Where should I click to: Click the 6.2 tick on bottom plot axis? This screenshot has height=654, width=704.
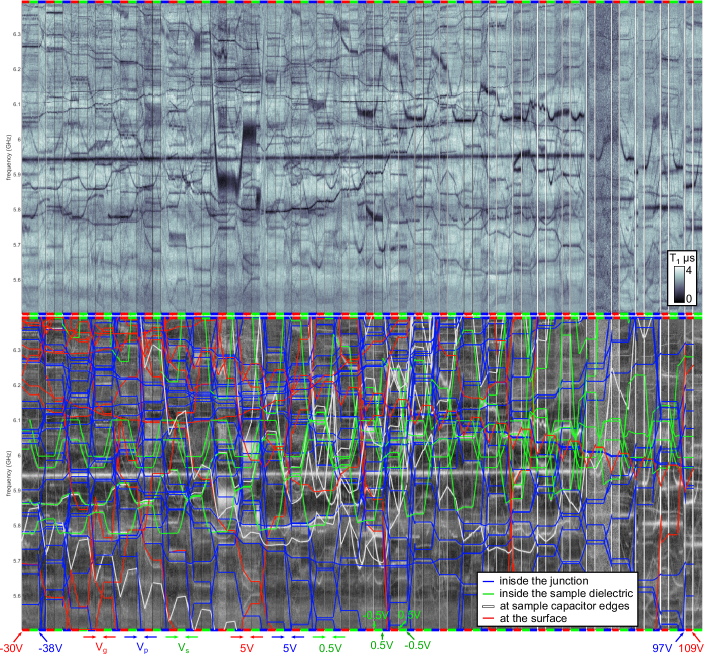(x=17, y=385)
